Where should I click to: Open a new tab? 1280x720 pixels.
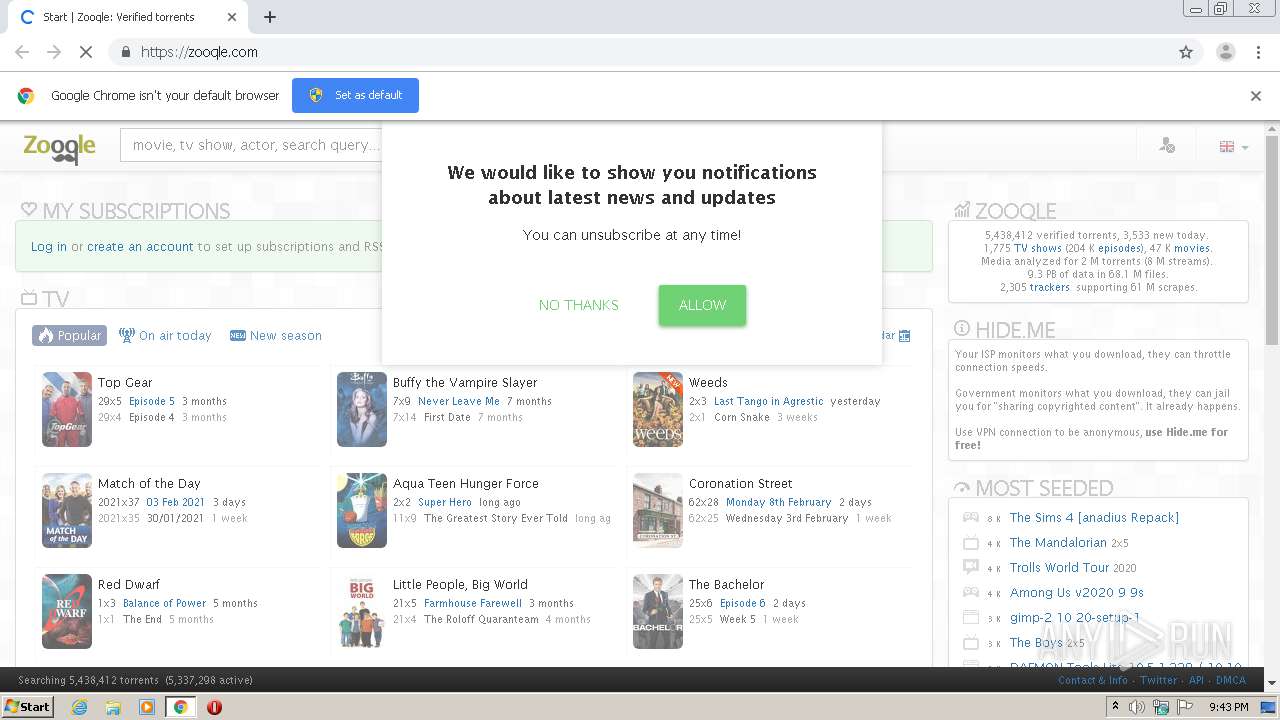click(x=269, y=17)
